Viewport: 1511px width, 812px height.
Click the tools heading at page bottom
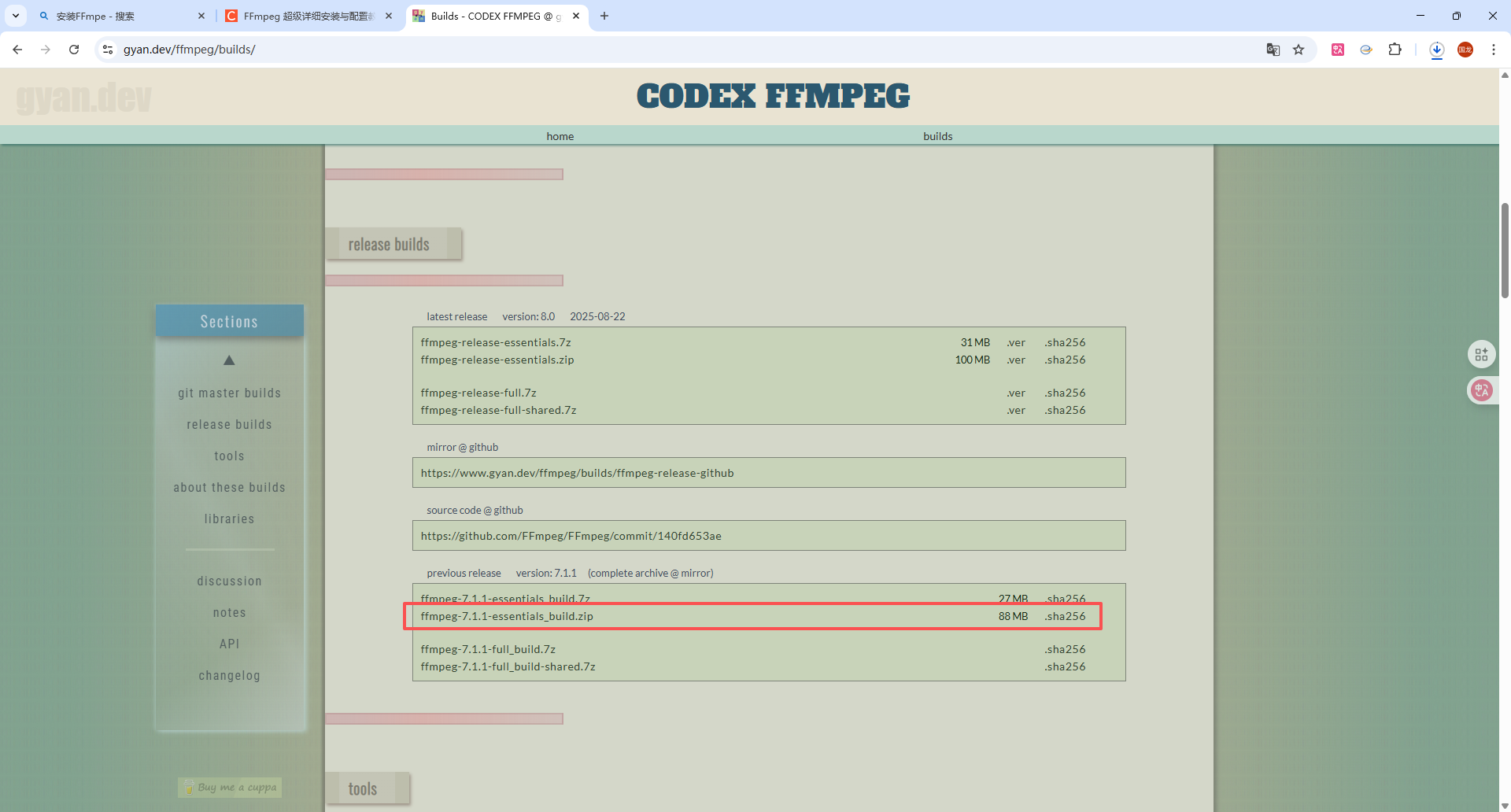coord(368,788)
